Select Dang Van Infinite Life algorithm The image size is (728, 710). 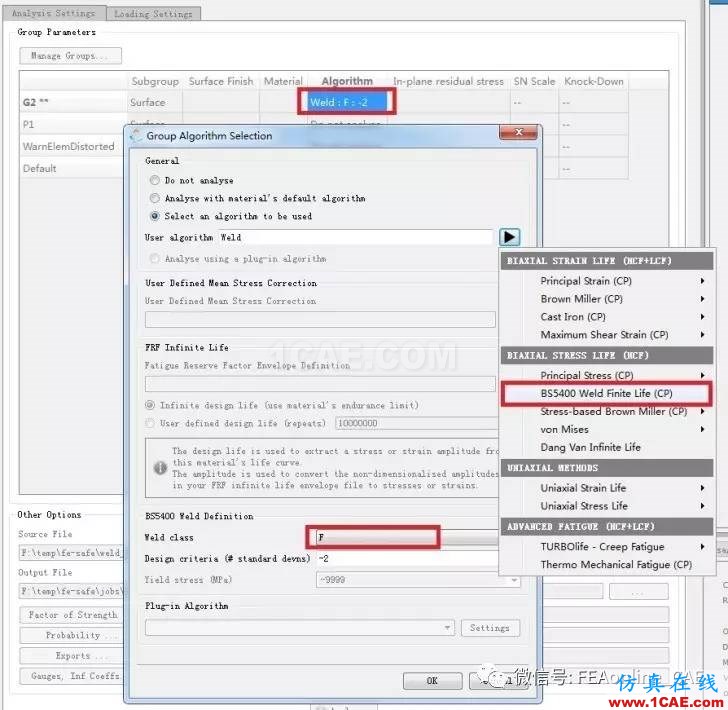[606, 447]
